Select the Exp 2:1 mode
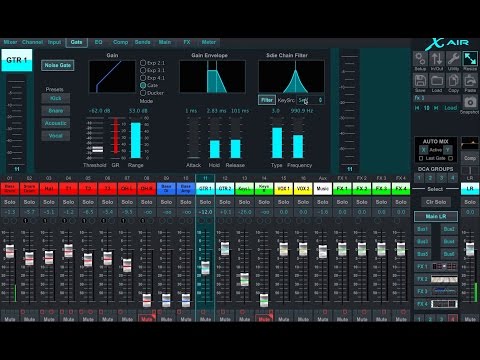480x360 pixels. coord(143,63)
